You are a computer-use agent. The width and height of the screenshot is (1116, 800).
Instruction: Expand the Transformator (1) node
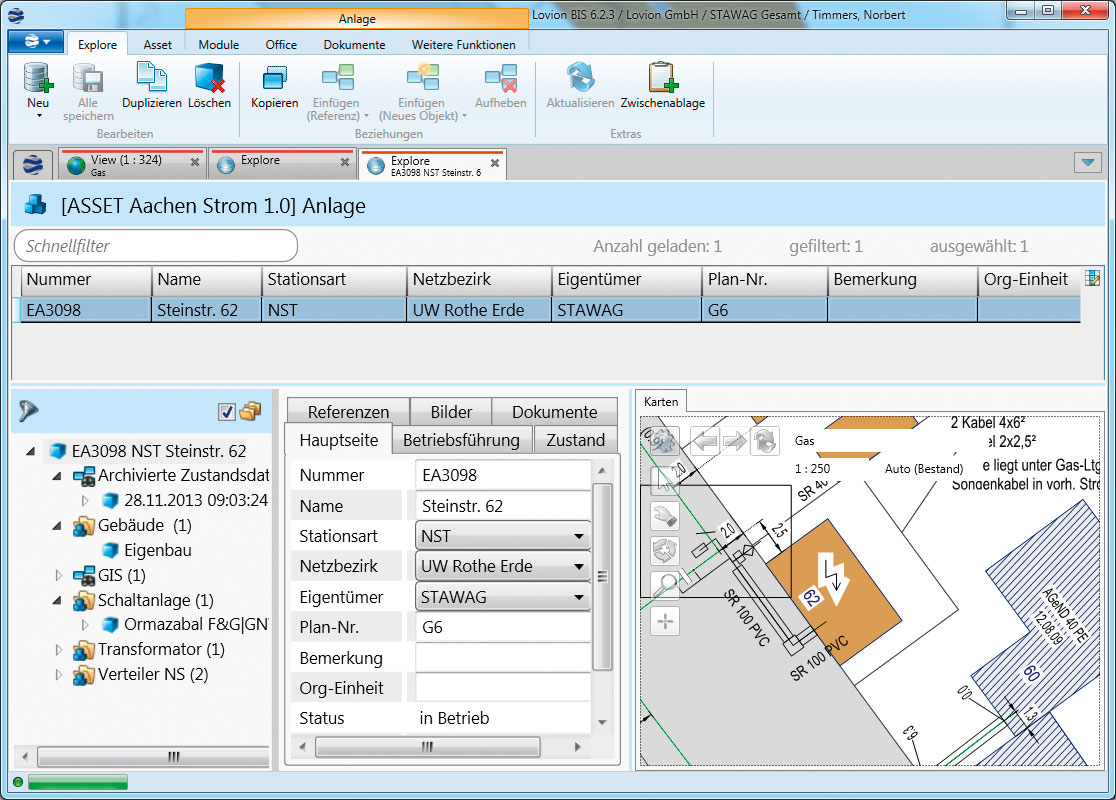point(58,650)
